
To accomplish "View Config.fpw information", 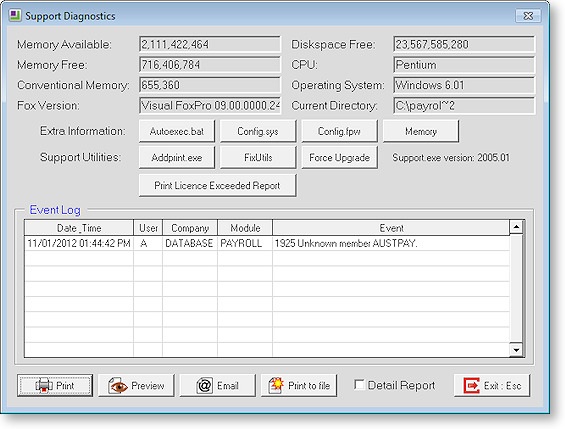I will [339, 131].
